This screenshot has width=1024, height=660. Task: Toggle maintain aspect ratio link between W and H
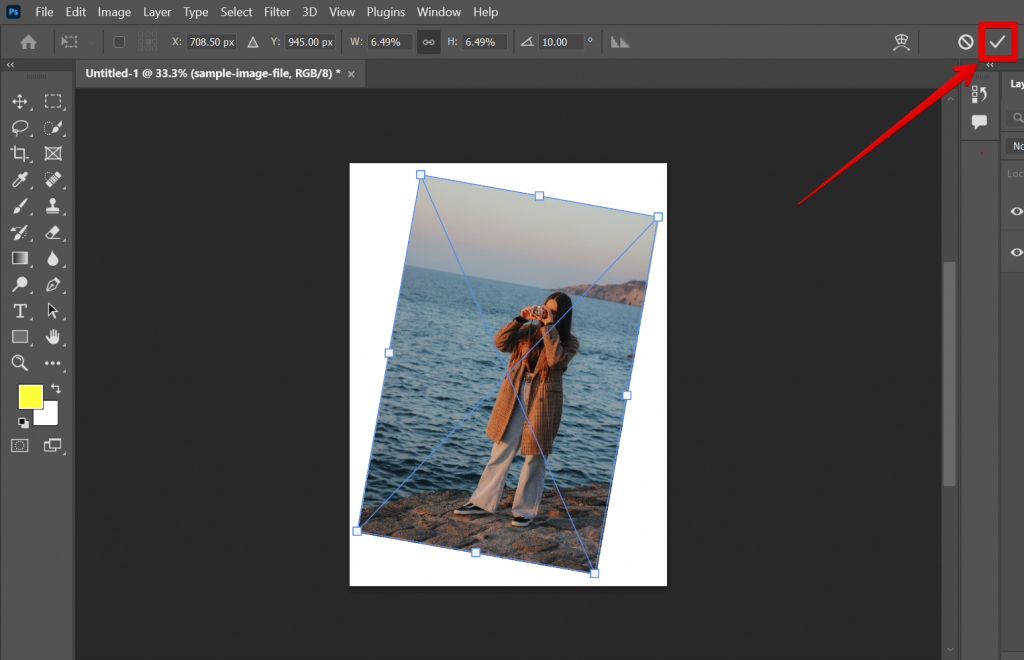point(428,42)
